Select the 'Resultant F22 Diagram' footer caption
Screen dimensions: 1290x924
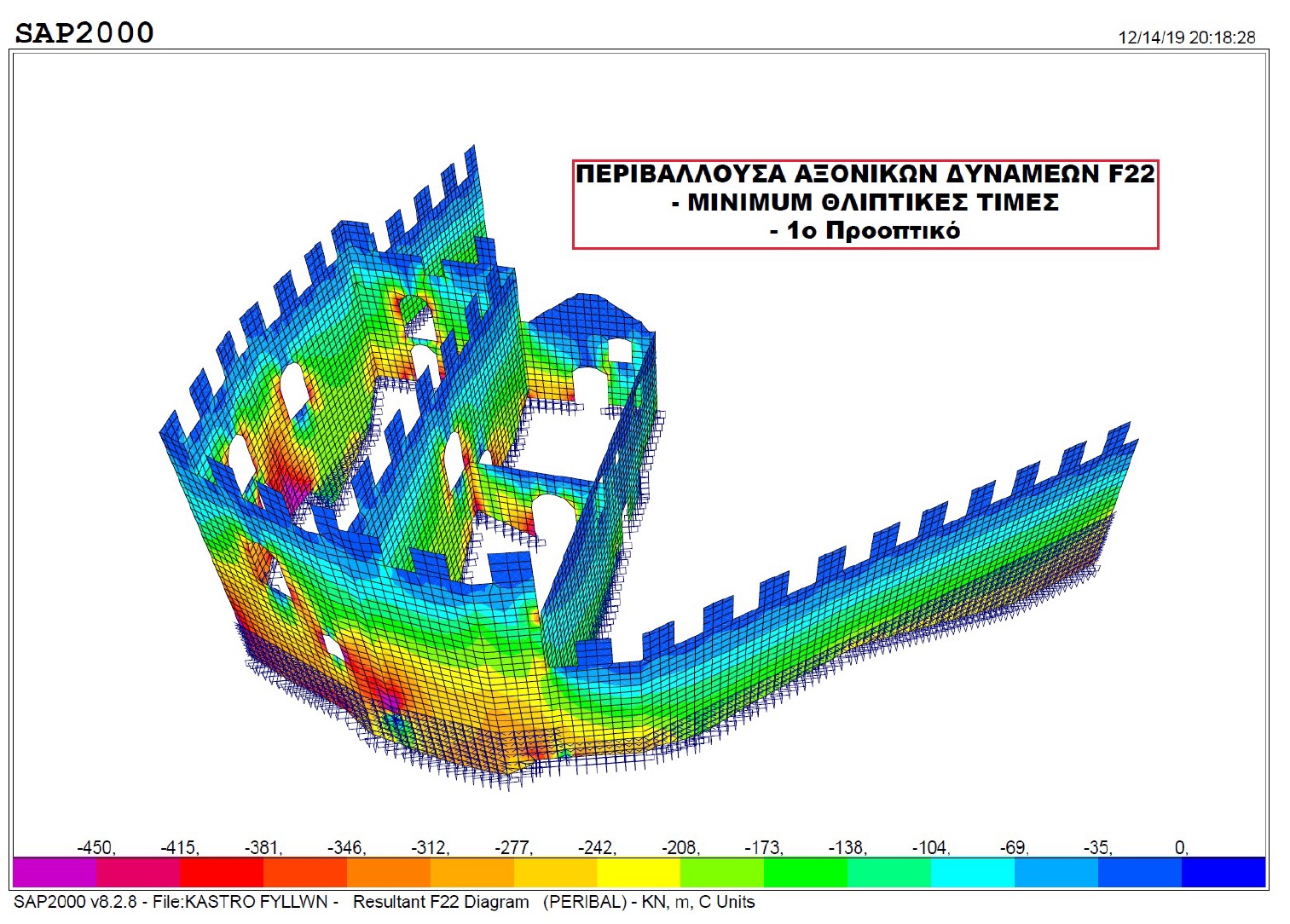coord(441,902)
